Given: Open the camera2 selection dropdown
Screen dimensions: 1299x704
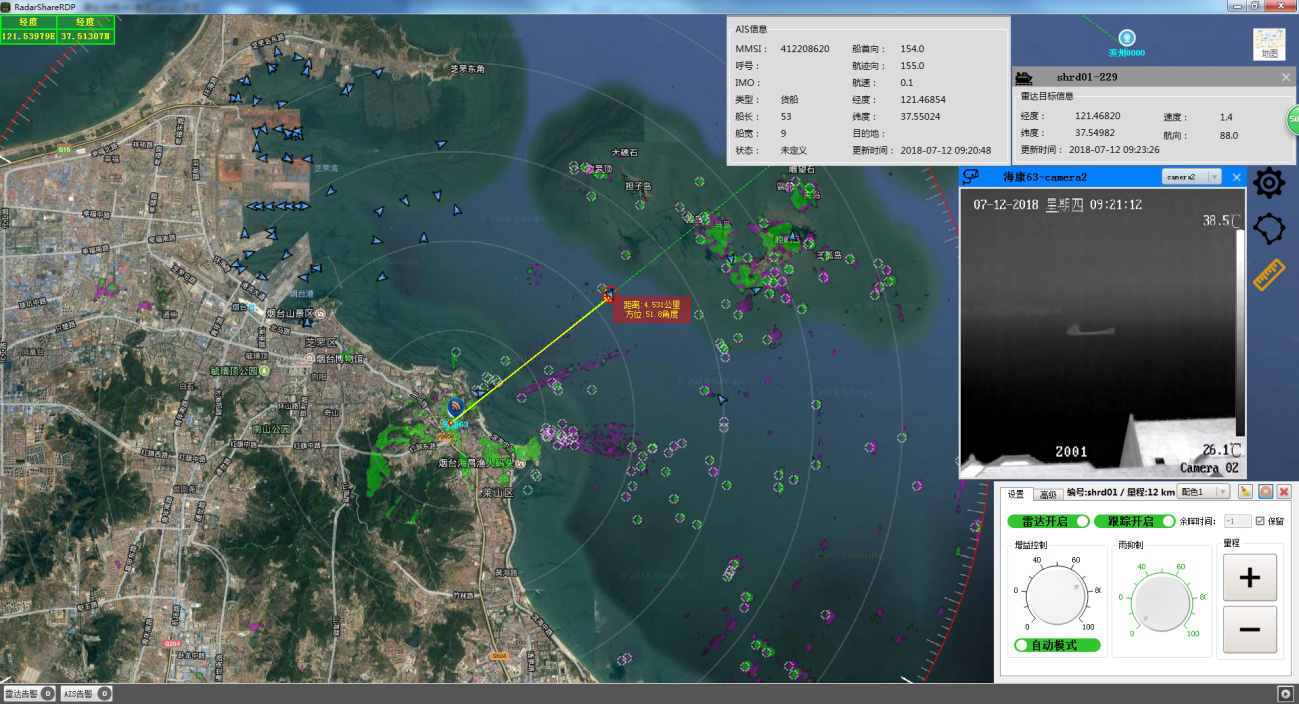Looking at the screenshot, I should point(1191,177).
